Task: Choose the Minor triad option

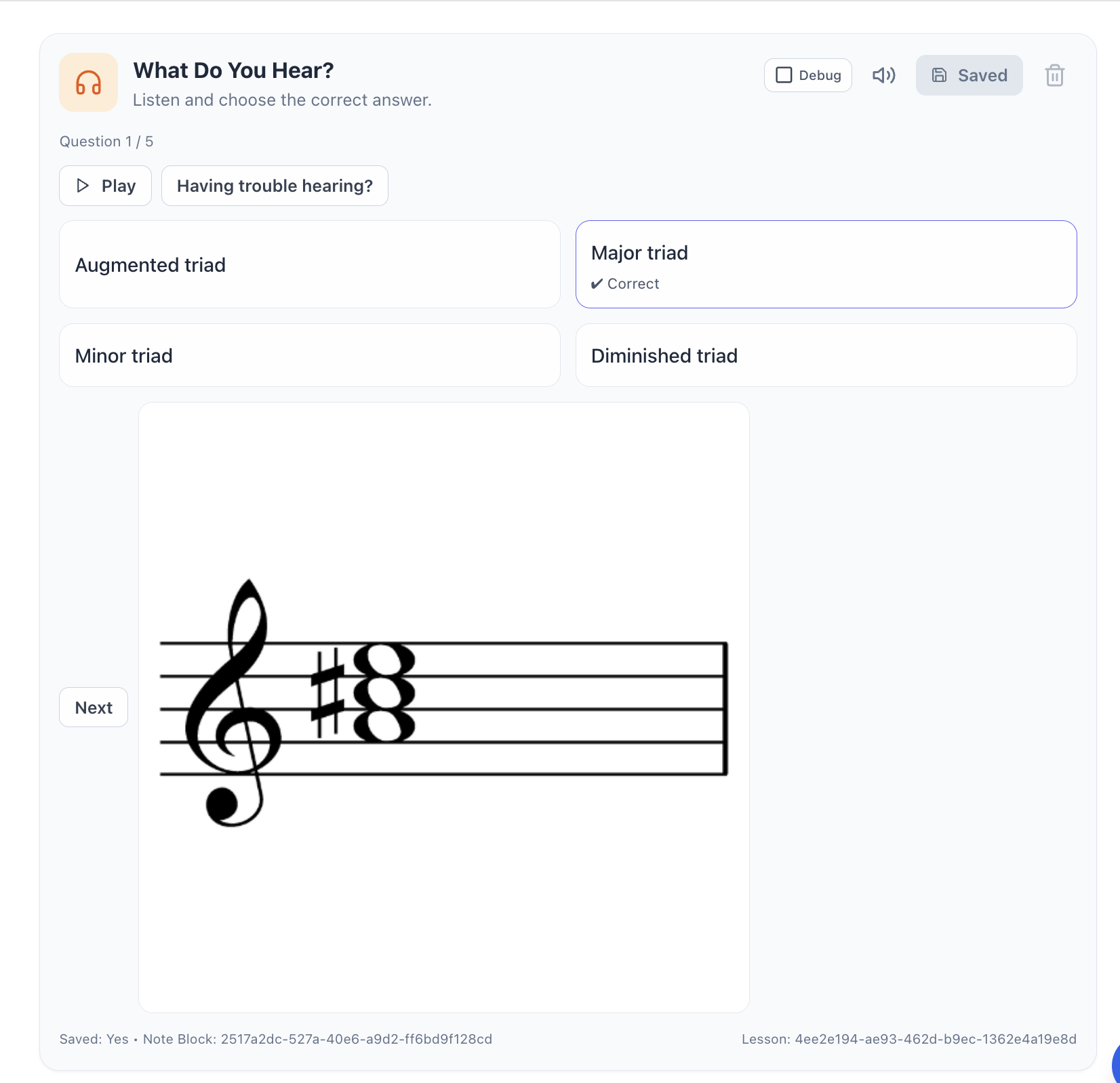Action: coord(309,355)
